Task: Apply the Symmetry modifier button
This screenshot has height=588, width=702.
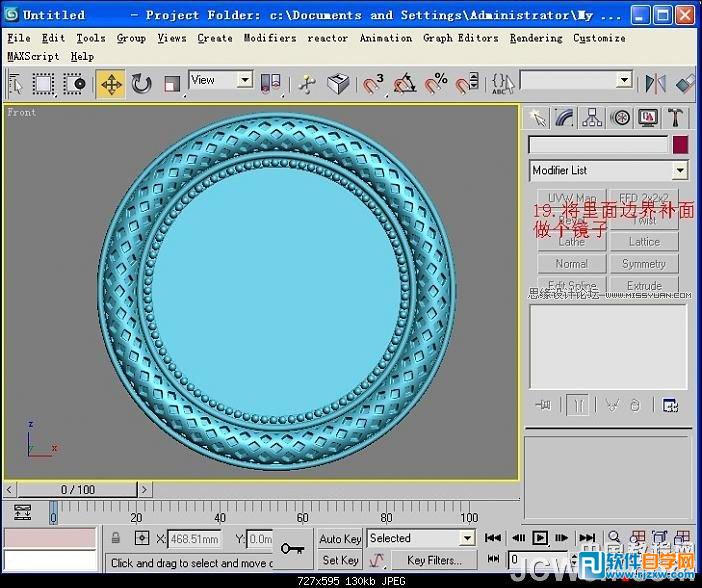Action: point(644,264)
